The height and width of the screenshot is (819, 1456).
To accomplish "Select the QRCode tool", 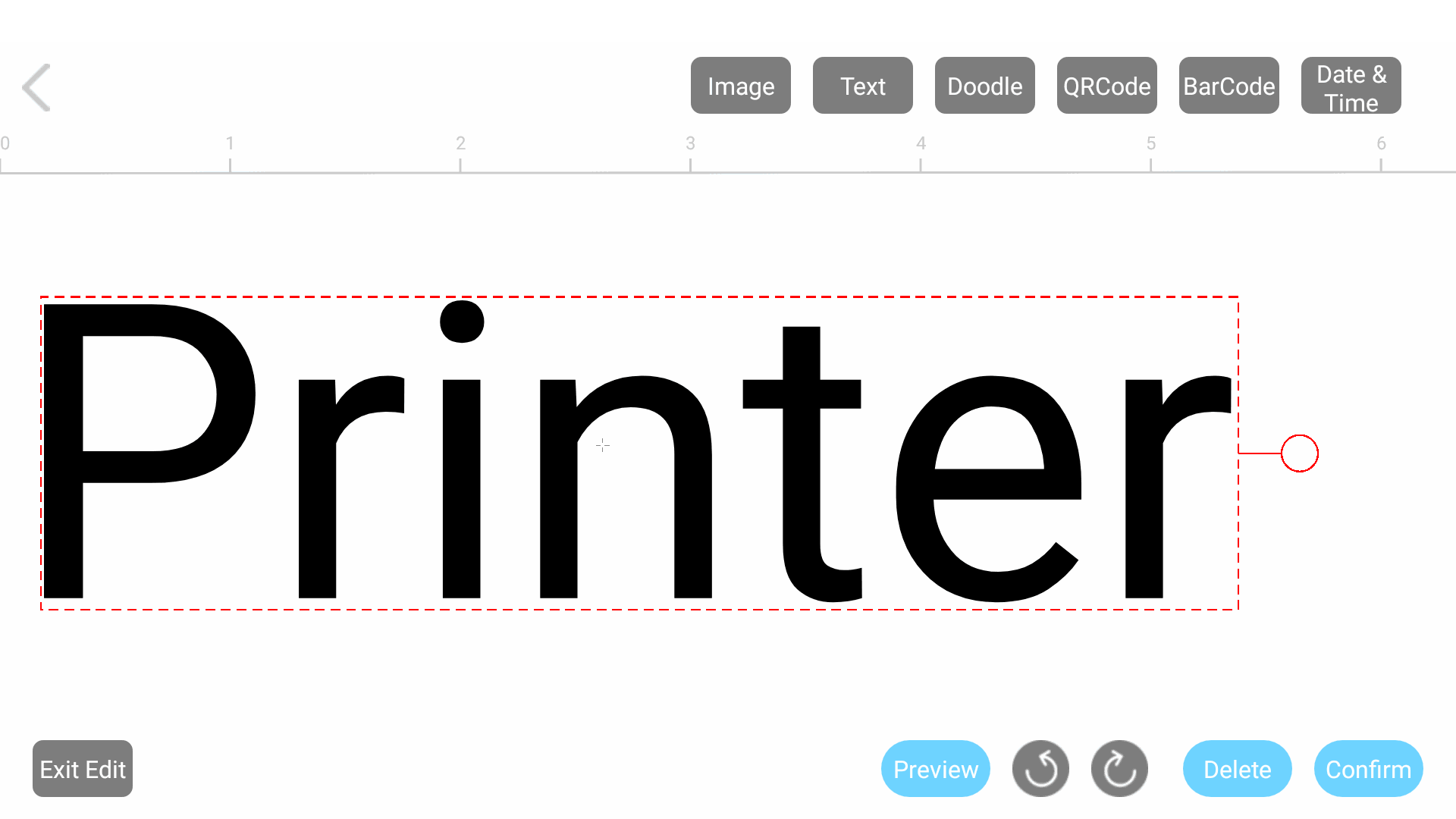I will pos(1107,86).
